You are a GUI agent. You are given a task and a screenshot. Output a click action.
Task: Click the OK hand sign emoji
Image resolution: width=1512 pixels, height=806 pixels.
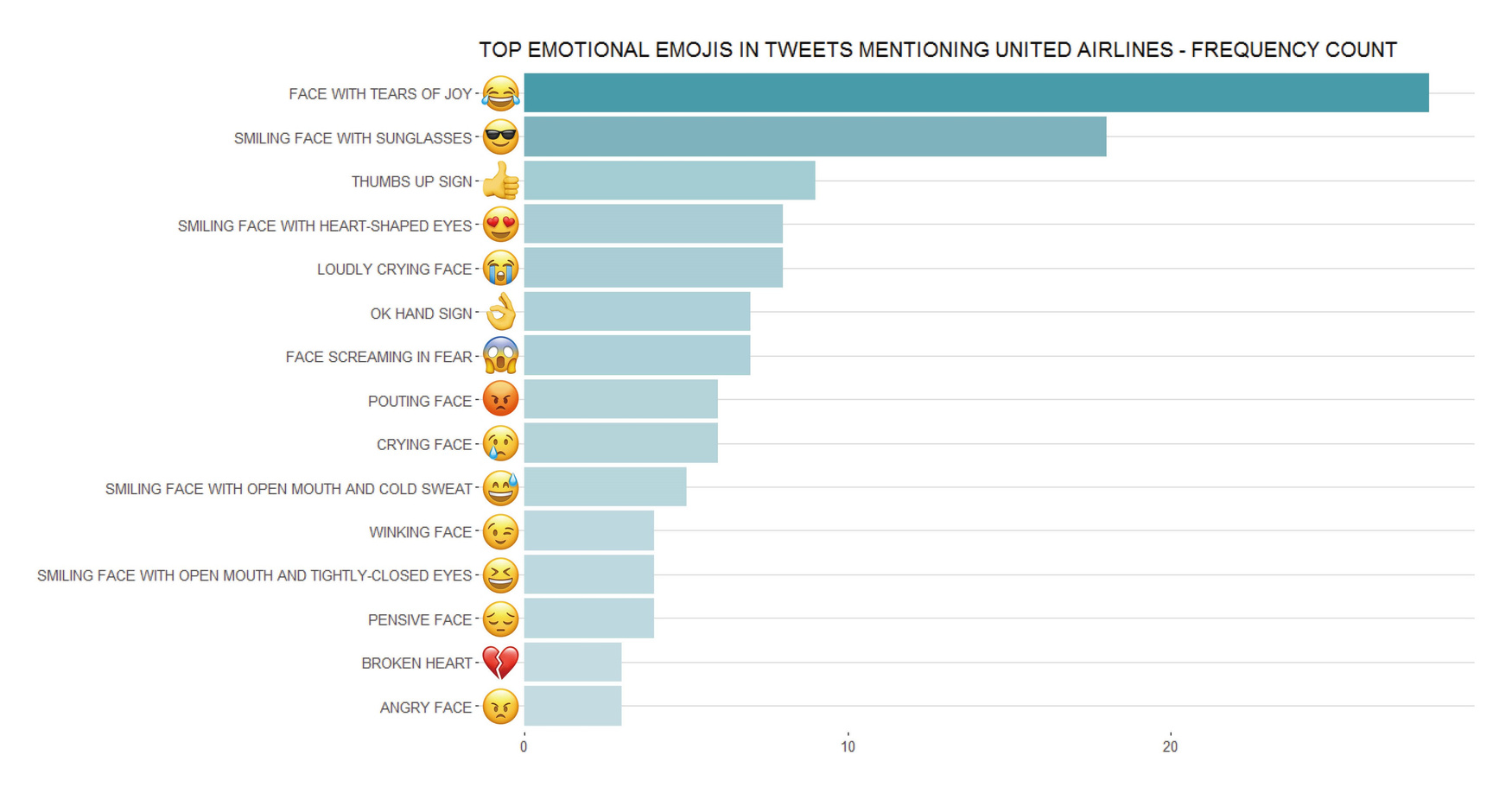tap(500, 312)
